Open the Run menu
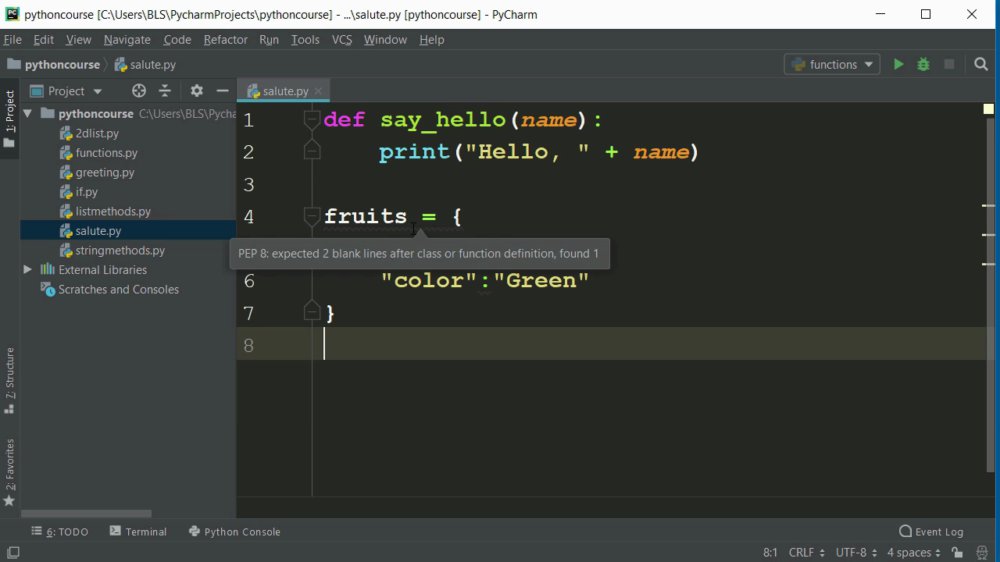The image size is (1000, 562). (x=268, y=40)
